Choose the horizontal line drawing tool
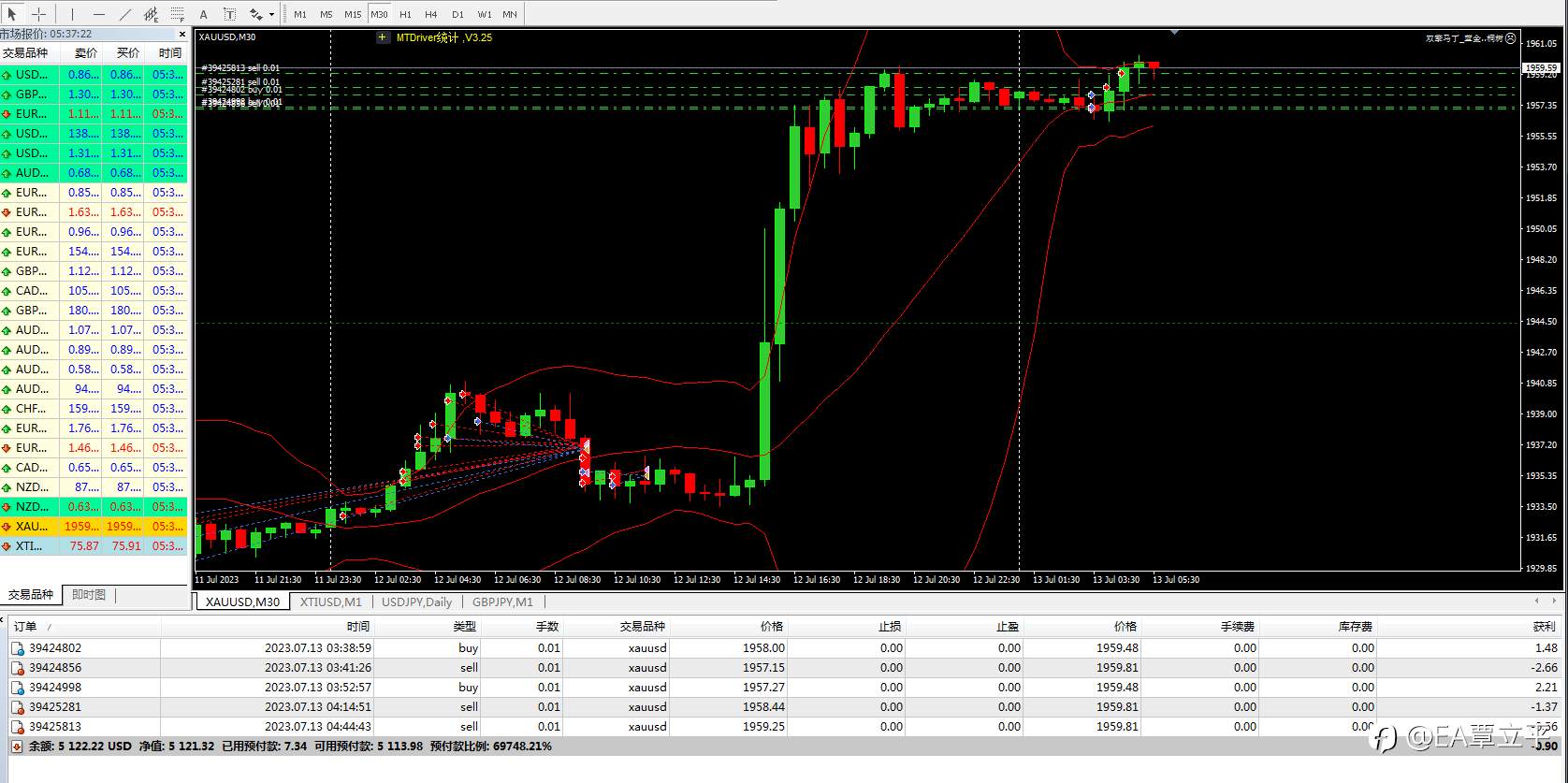 99,14
